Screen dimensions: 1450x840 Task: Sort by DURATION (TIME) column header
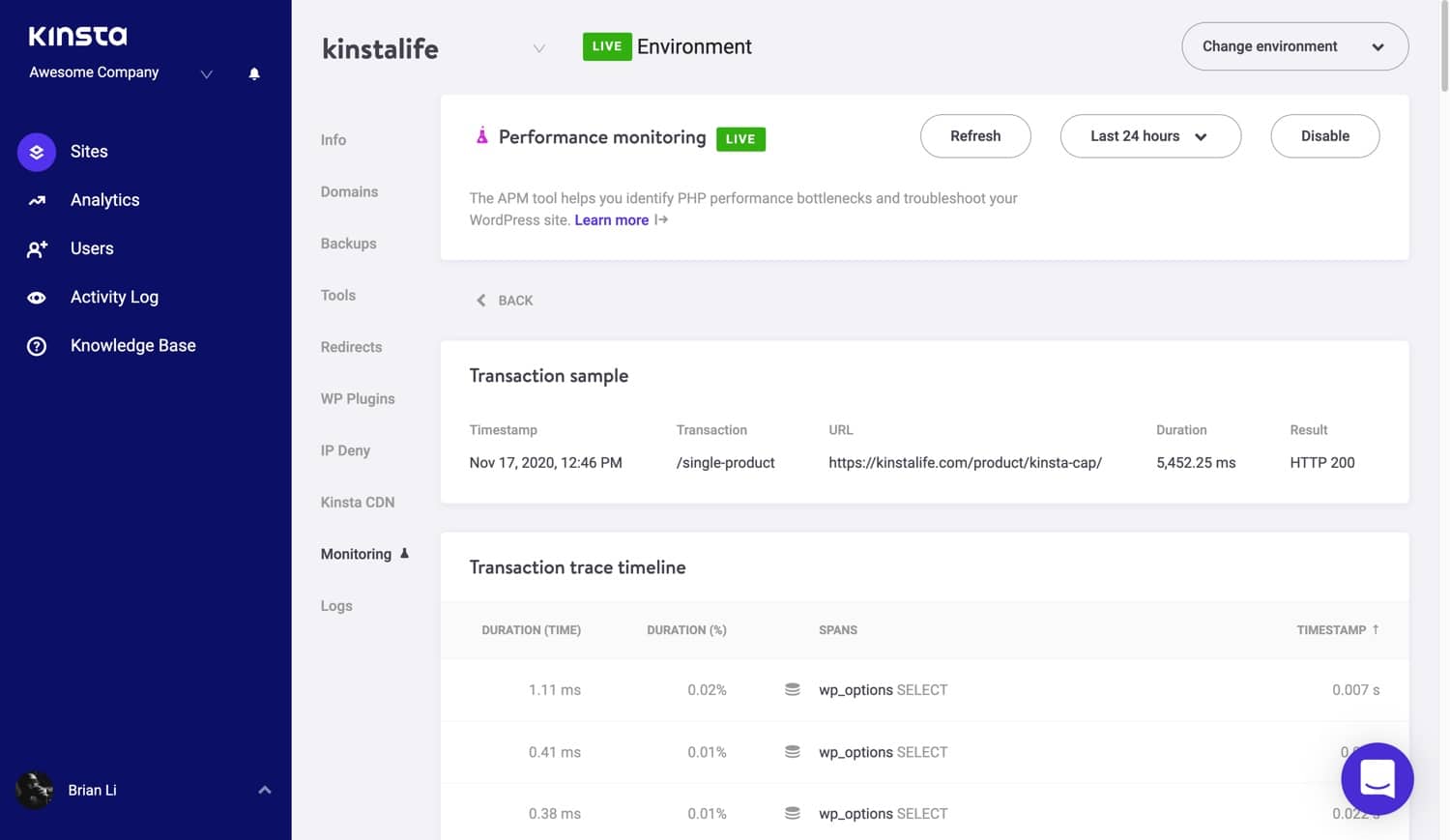pos(531,630)
